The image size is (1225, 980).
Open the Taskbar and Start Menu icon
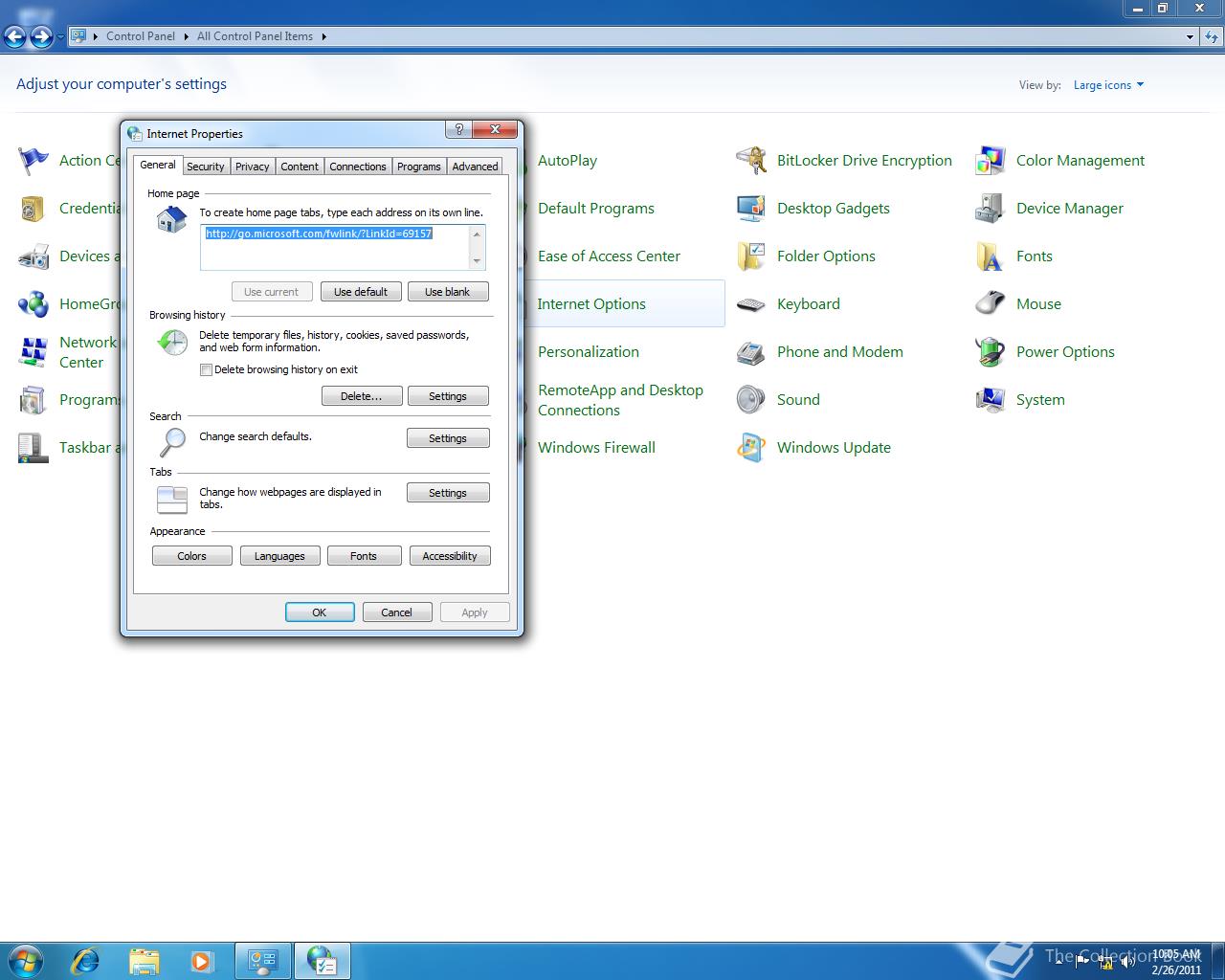point(33,448)
